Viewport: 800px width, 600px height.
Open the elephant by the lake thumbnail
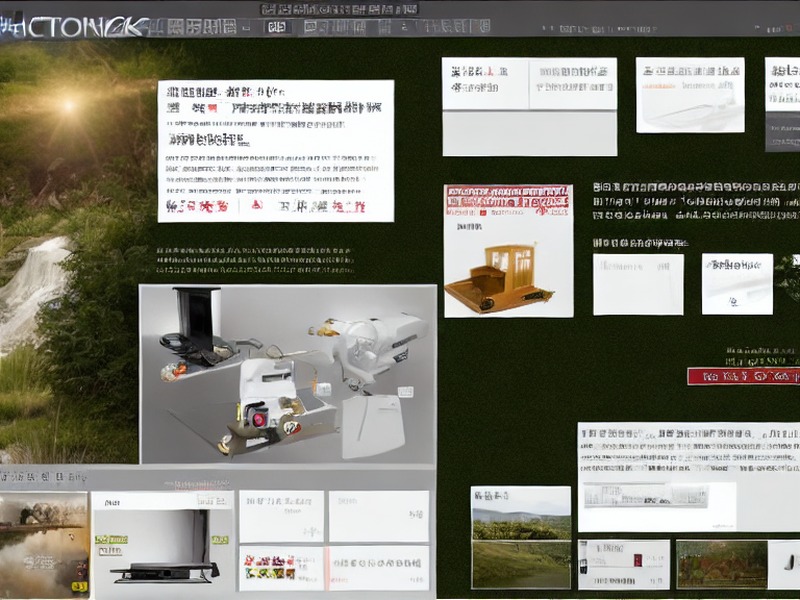[44, 544]
